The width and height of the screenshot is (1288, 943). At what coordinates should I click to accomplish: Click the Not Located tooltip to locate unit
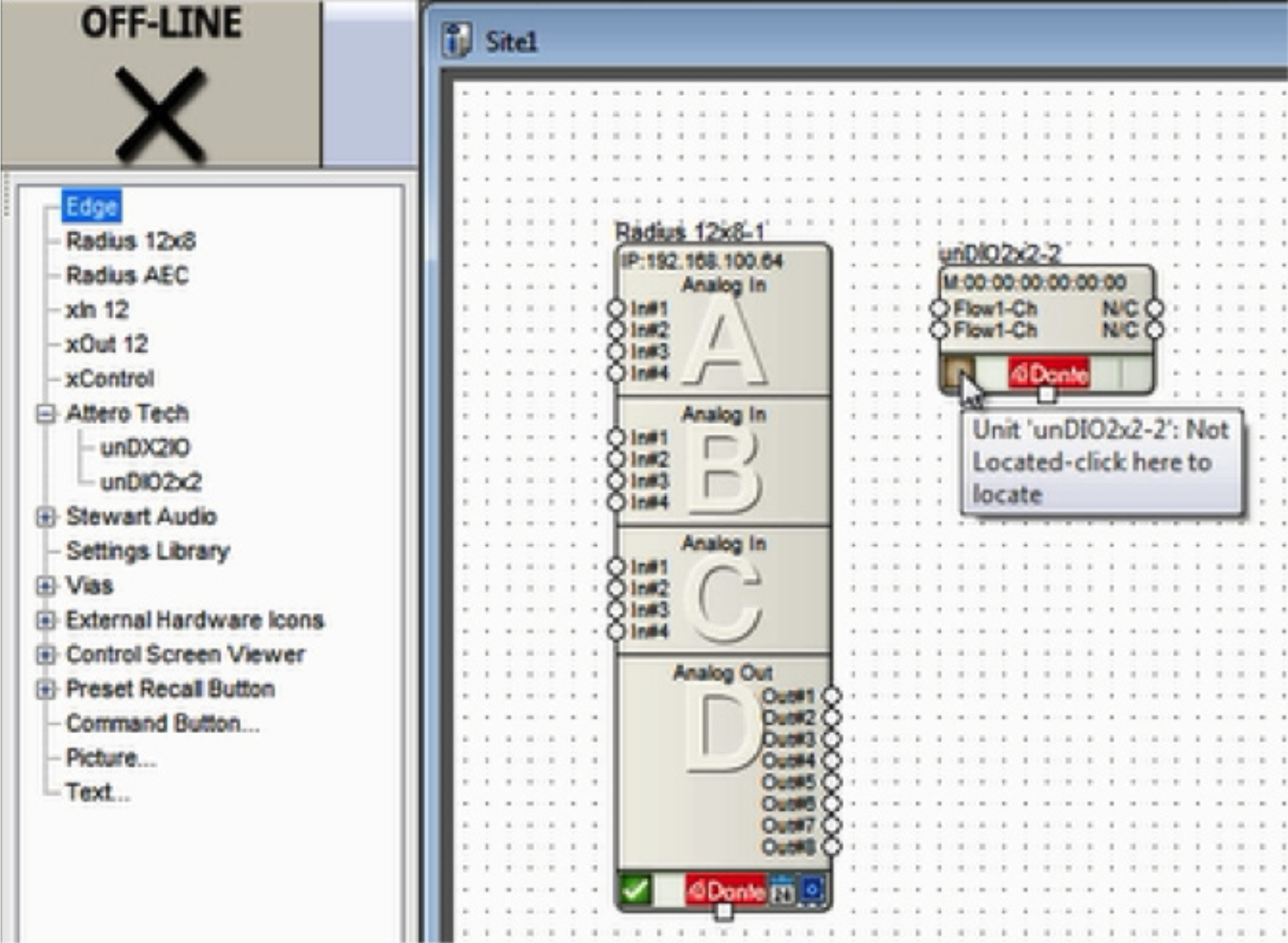[1101, 462]
